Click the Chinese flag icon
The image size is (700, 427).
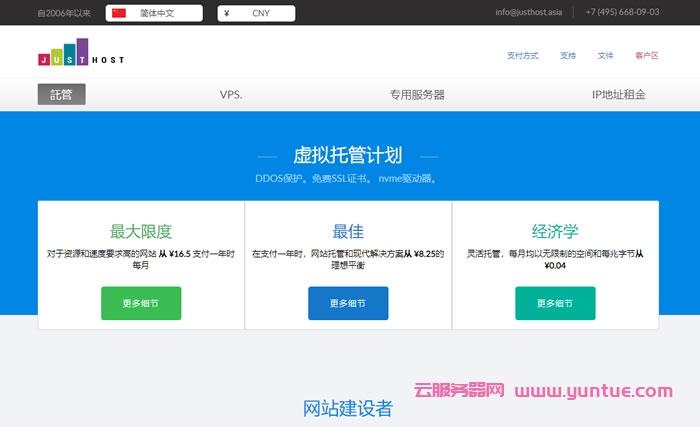coord(119,13)
